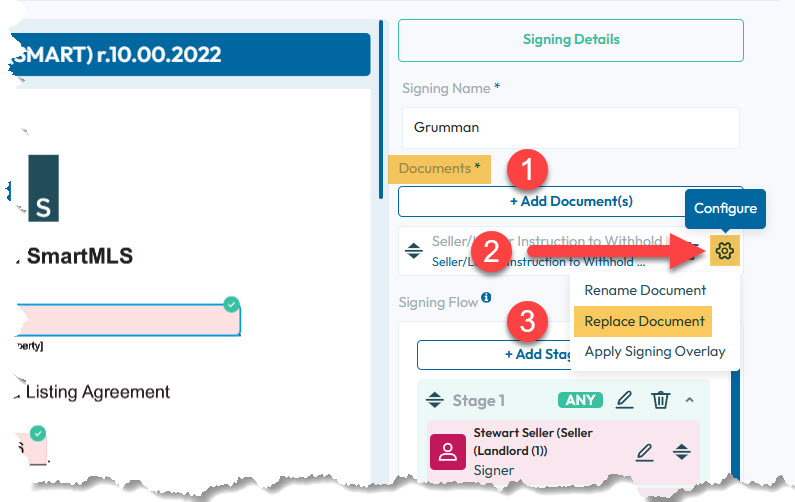The image size is (795, 502).
Task: Edit Stage 1 with the pencil icon
Action: pos(625,400)
